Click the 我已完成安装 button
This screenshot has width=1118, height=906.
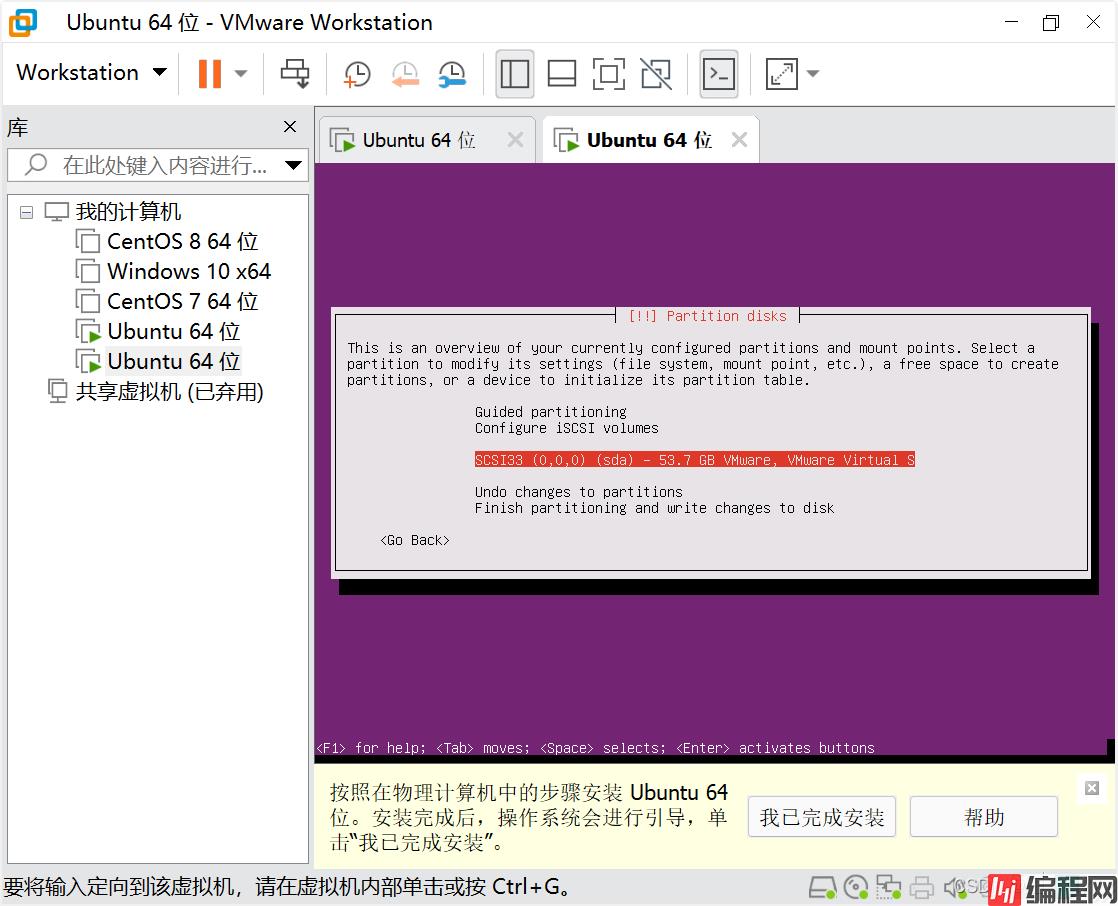821,817
